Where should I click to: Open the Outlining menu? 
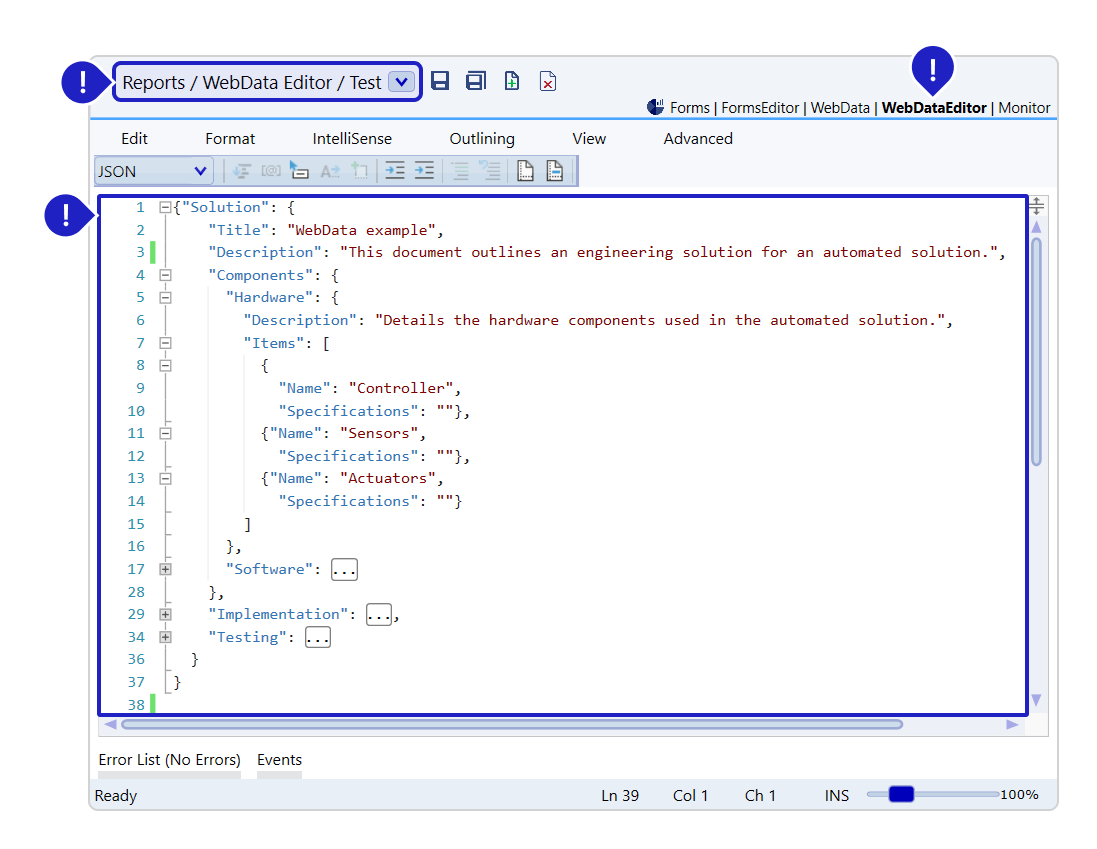tap(482, 139)
